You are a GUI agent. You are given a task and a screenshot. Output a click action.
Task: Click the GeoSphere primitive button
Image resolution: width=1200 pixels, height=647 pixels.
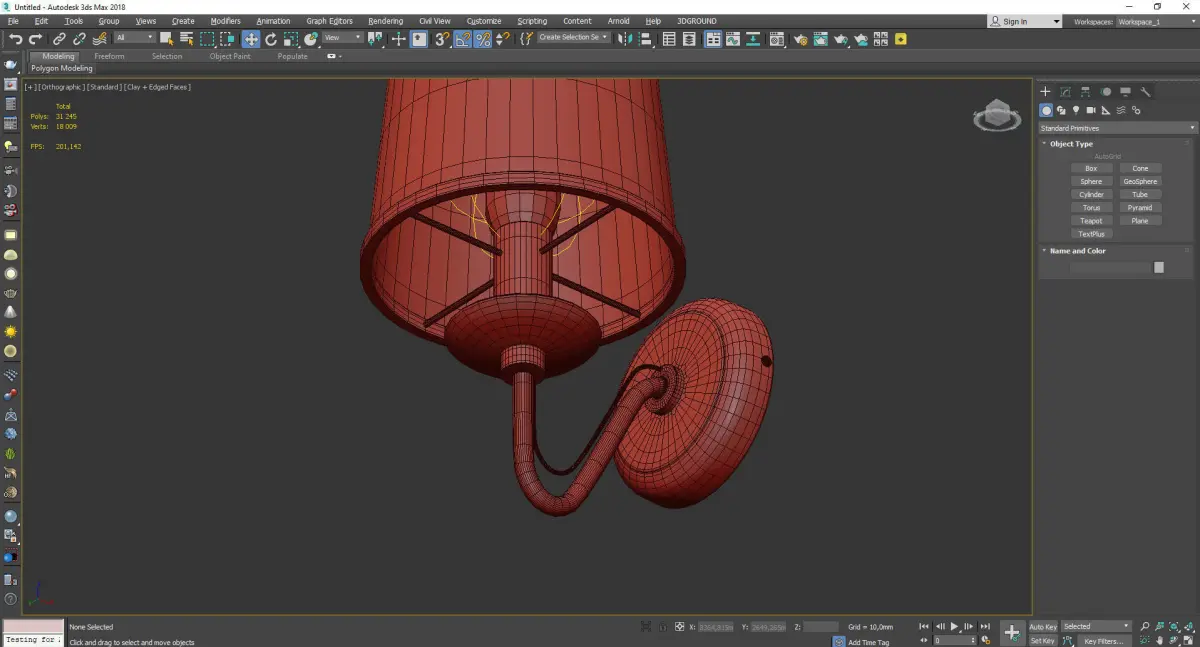[1140, 181]
